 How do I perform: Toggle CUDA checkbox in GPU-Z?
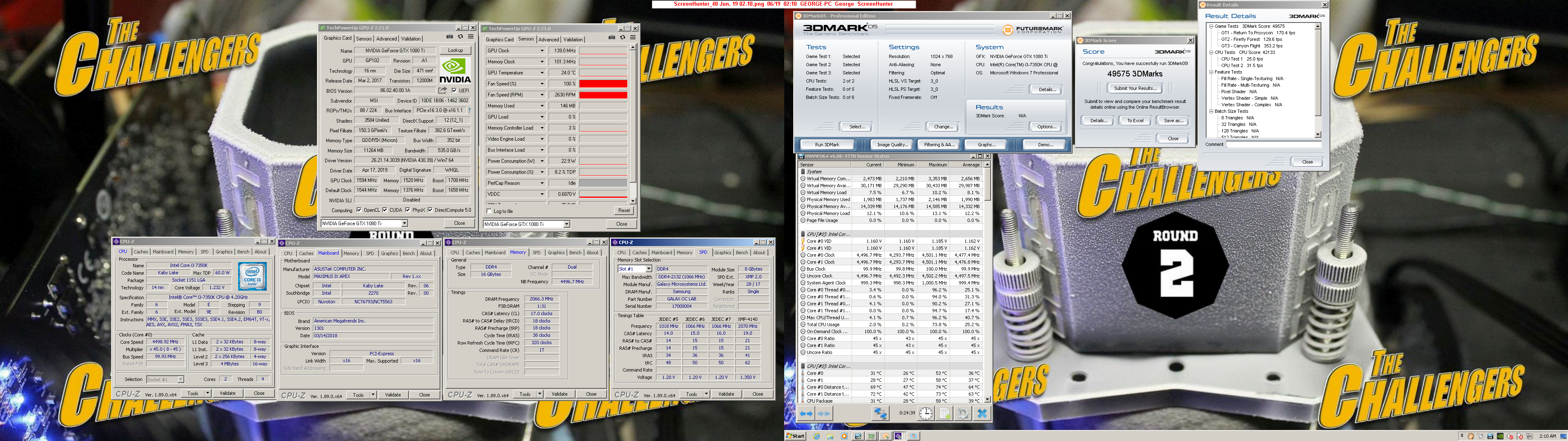pyautogui.click(x=384, y=210)
